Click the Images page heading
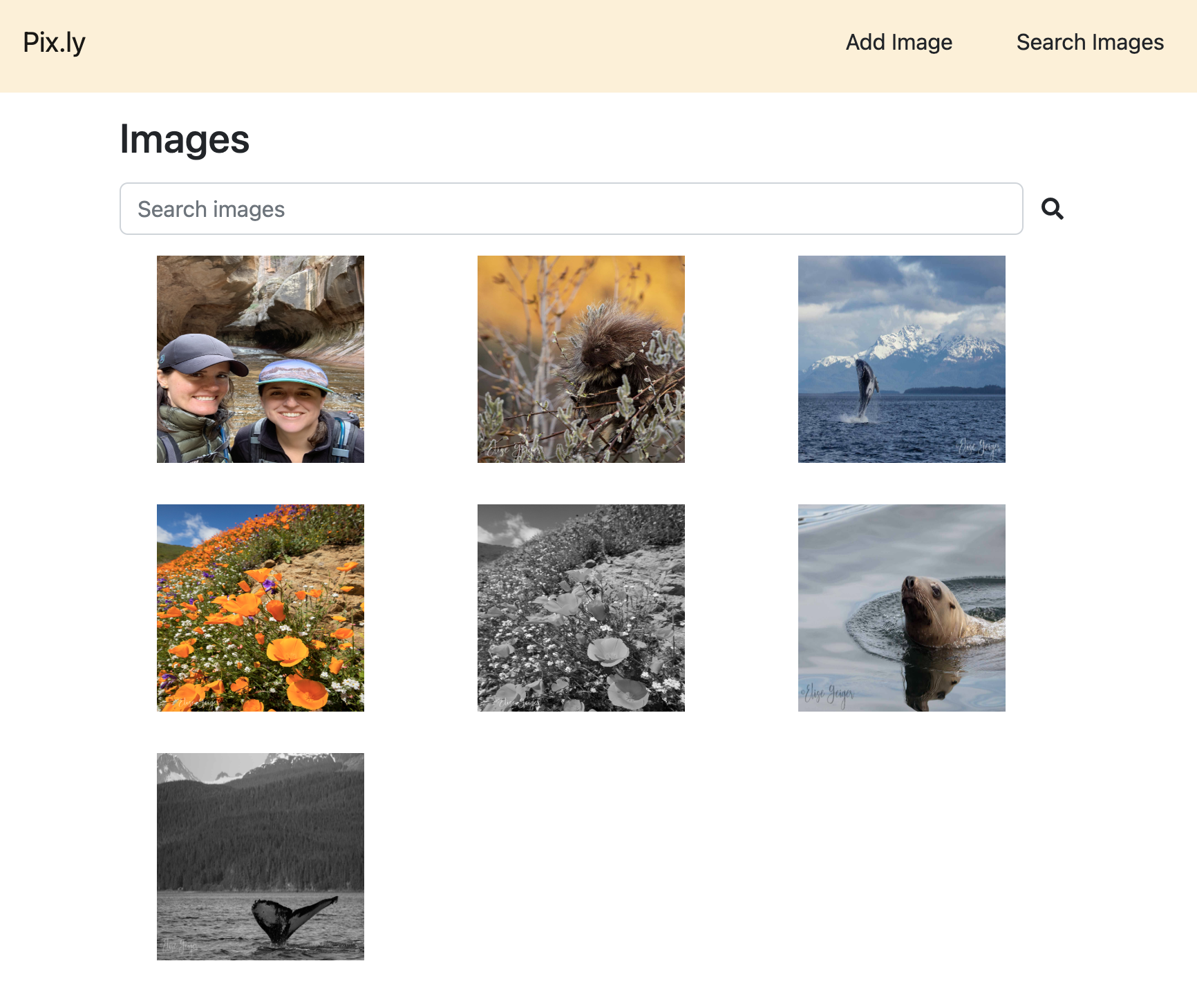1197x1008 pixels. [185, 140]
